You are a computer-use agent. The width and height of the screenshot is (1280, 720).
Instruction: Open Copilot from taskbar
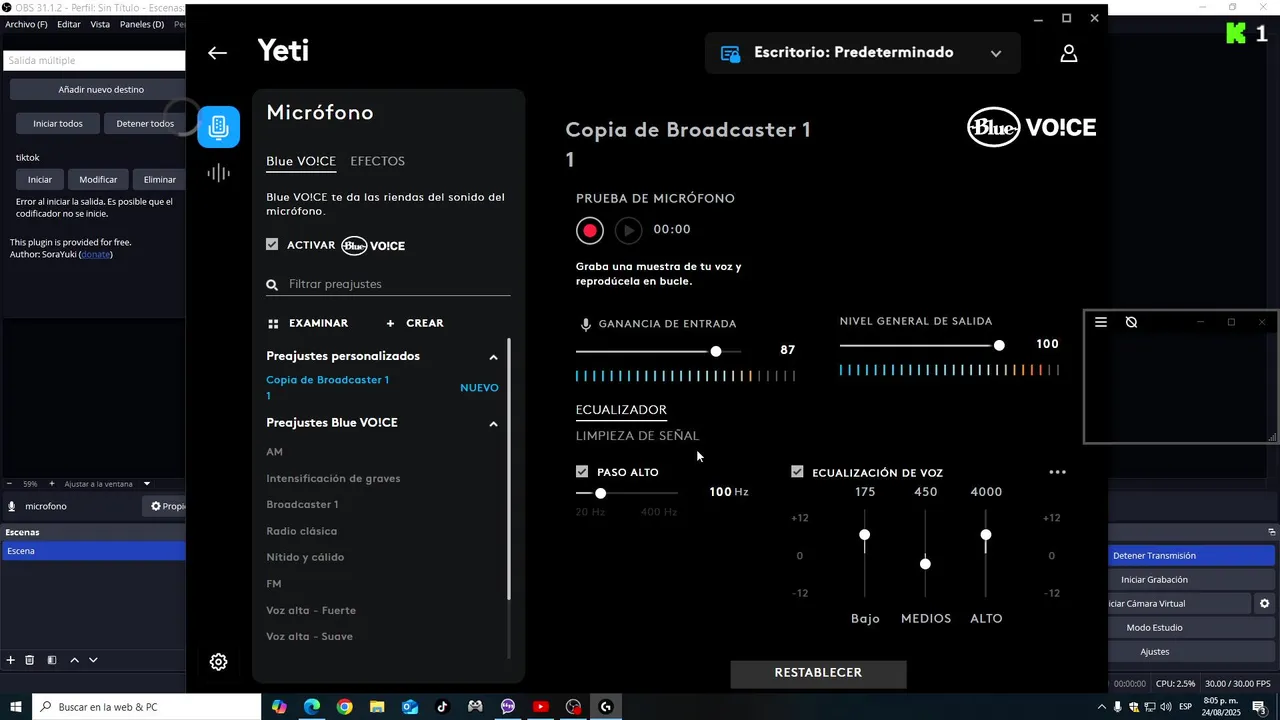click(279, 707)
